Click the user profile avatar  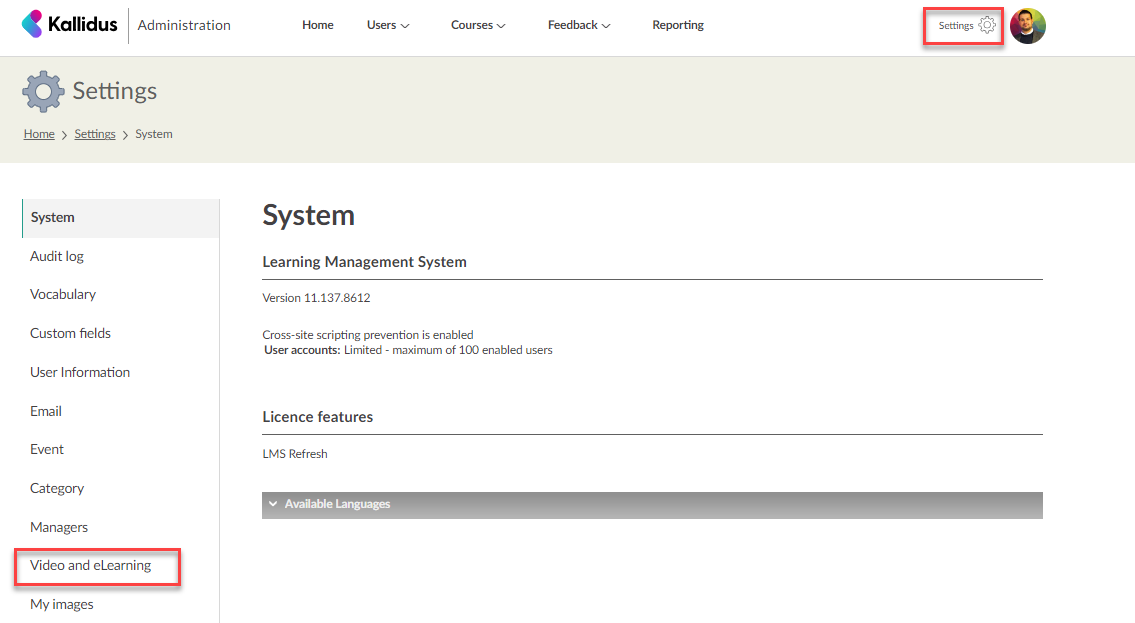pos(1027,26)
